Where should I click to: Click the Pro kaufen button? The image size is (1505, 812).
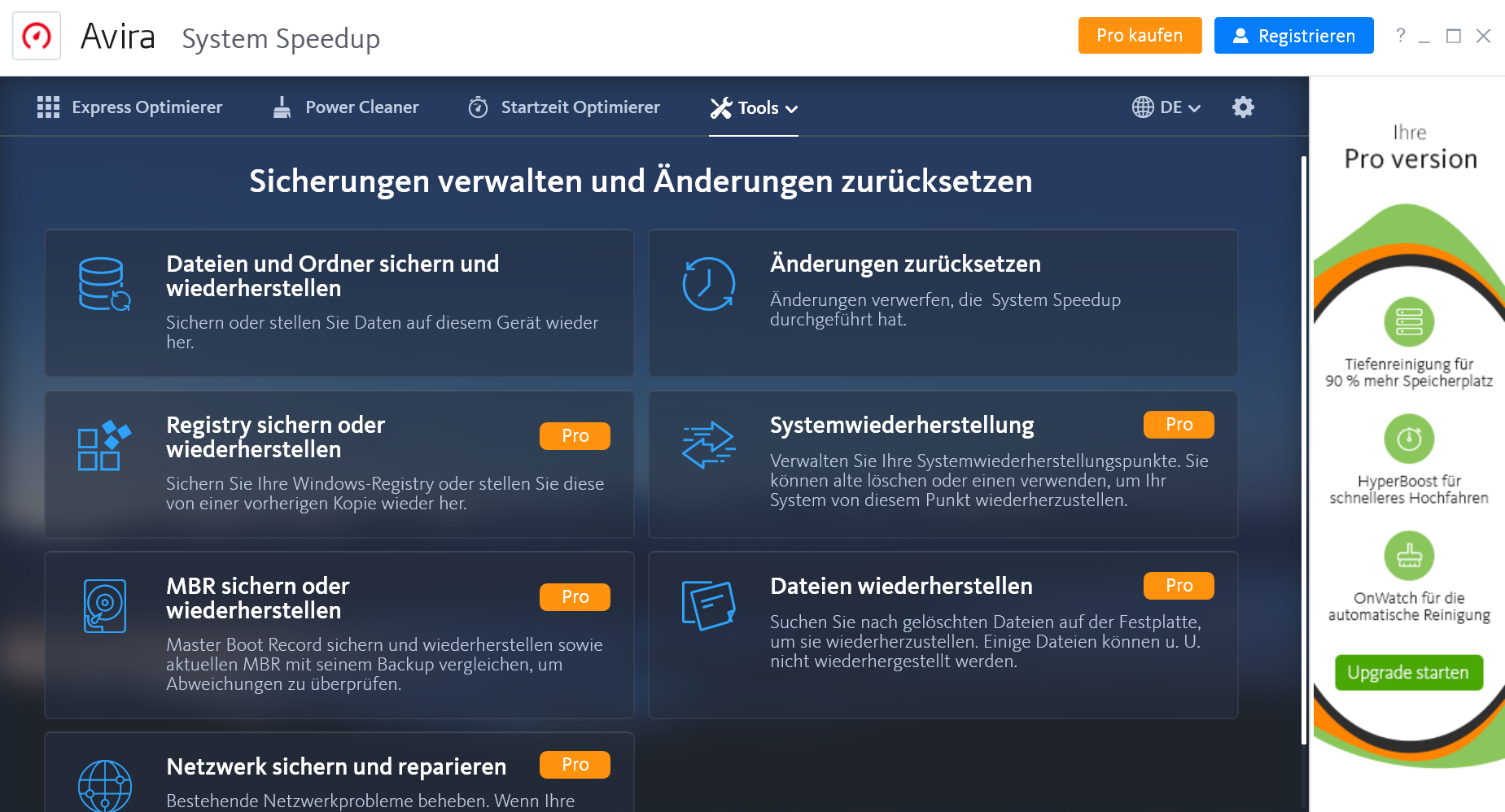[x=1140, y=35]
